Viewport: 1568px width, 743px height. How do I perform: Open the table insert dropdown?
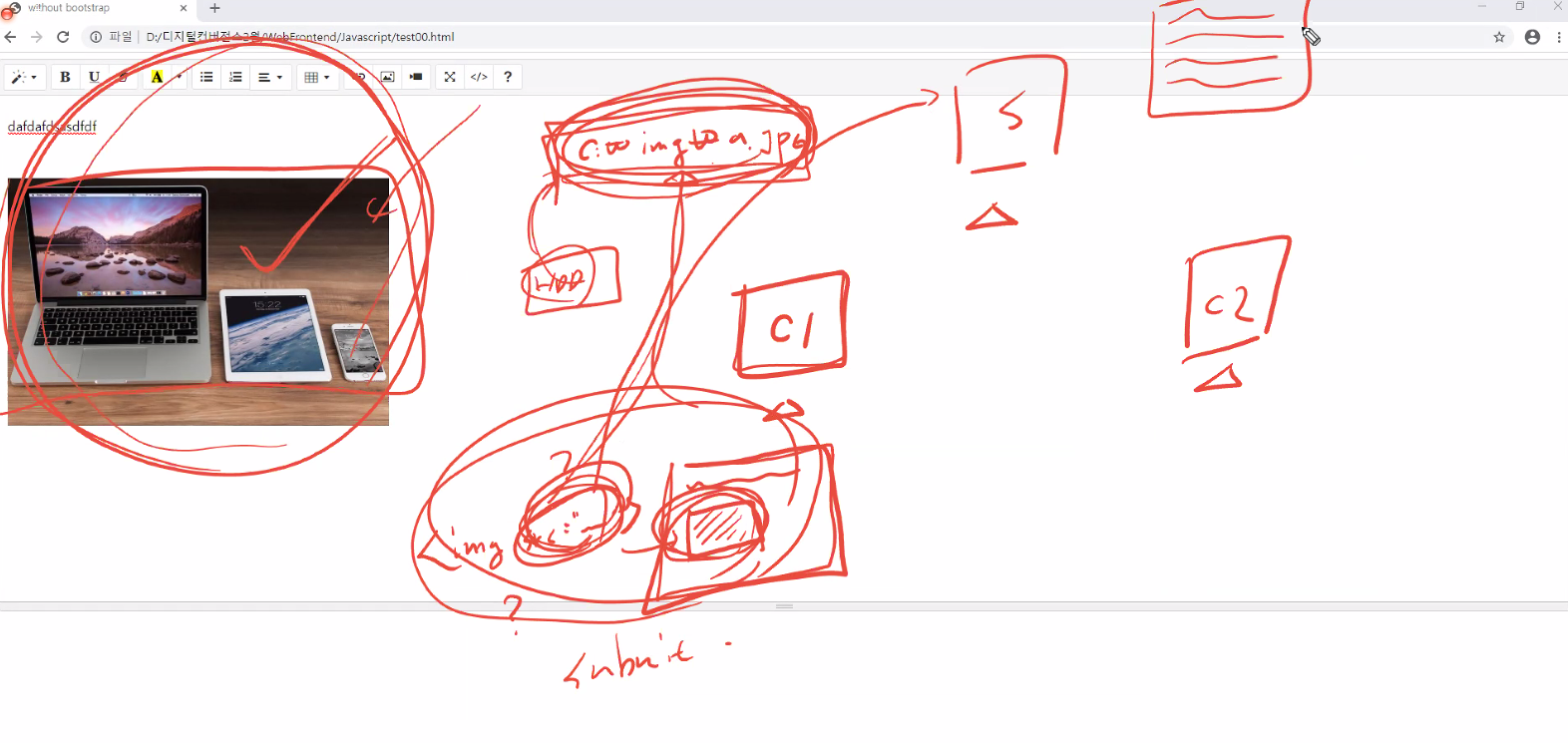point(316,77)
